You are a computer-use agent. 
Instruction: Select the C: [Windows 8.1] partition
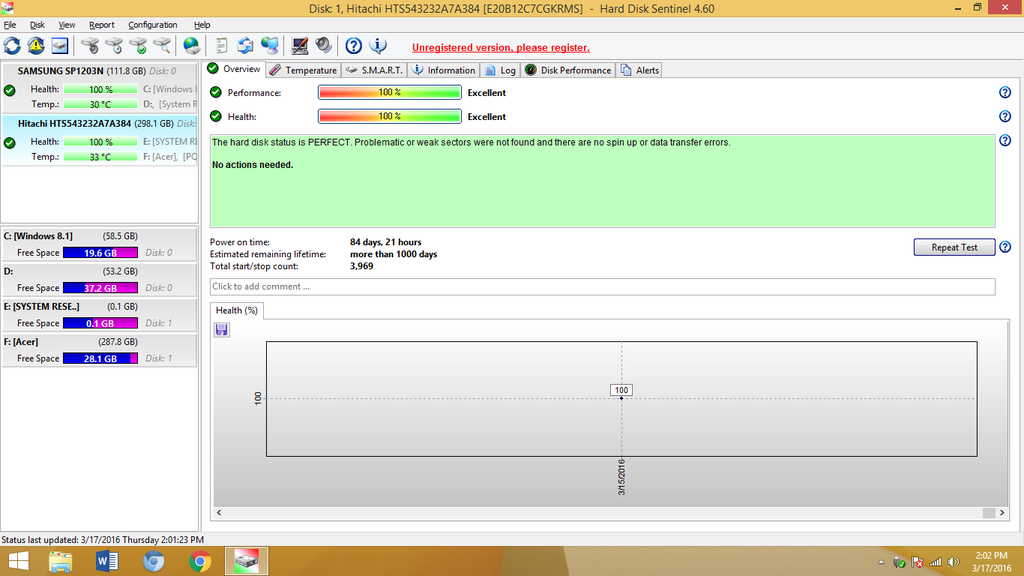(x=70, y=235)
